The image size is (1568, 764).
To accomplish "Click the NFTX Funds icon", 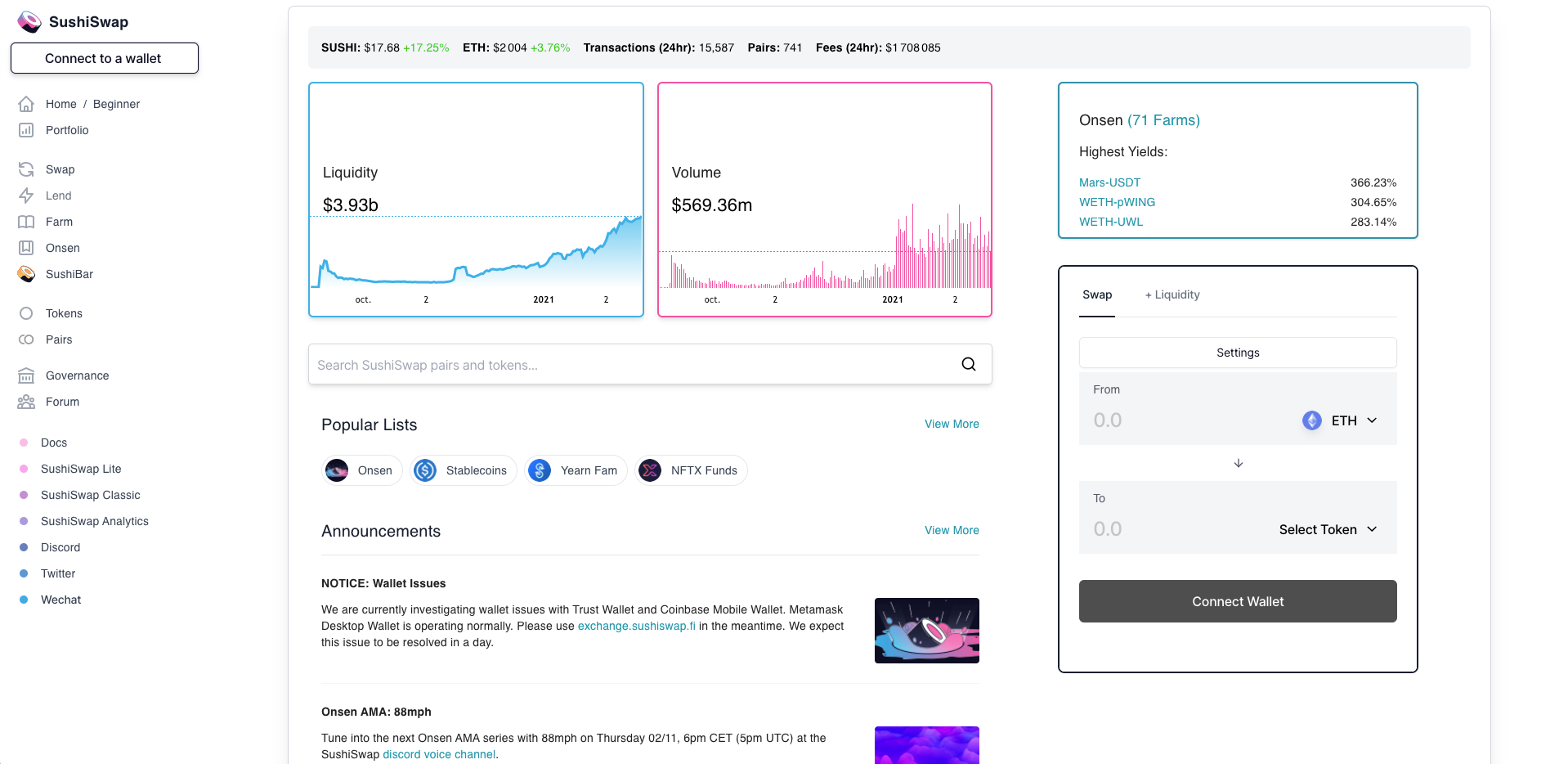I will 650,470.
